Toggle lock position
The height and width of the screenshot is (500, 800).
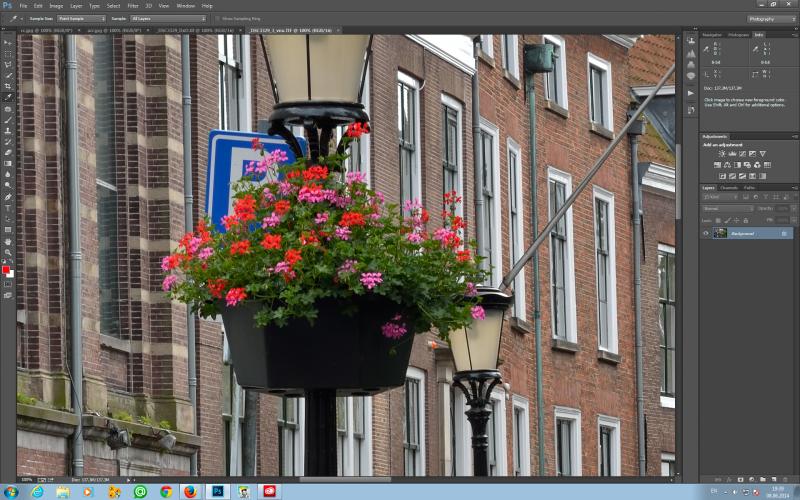pyautogui.click(x=737, y=220)
